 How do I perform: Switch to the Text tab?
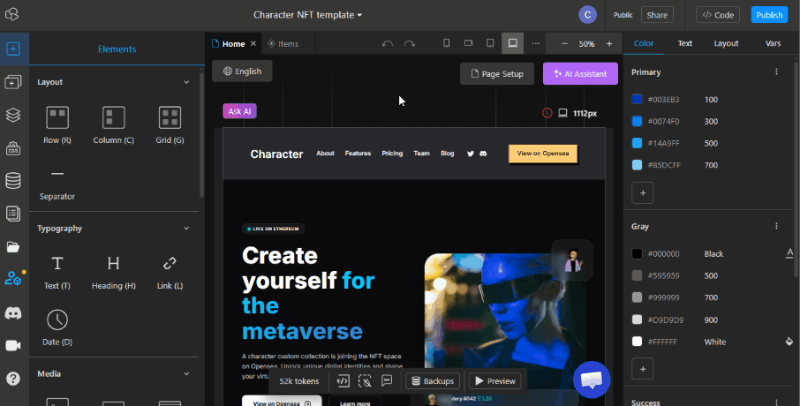685,44
